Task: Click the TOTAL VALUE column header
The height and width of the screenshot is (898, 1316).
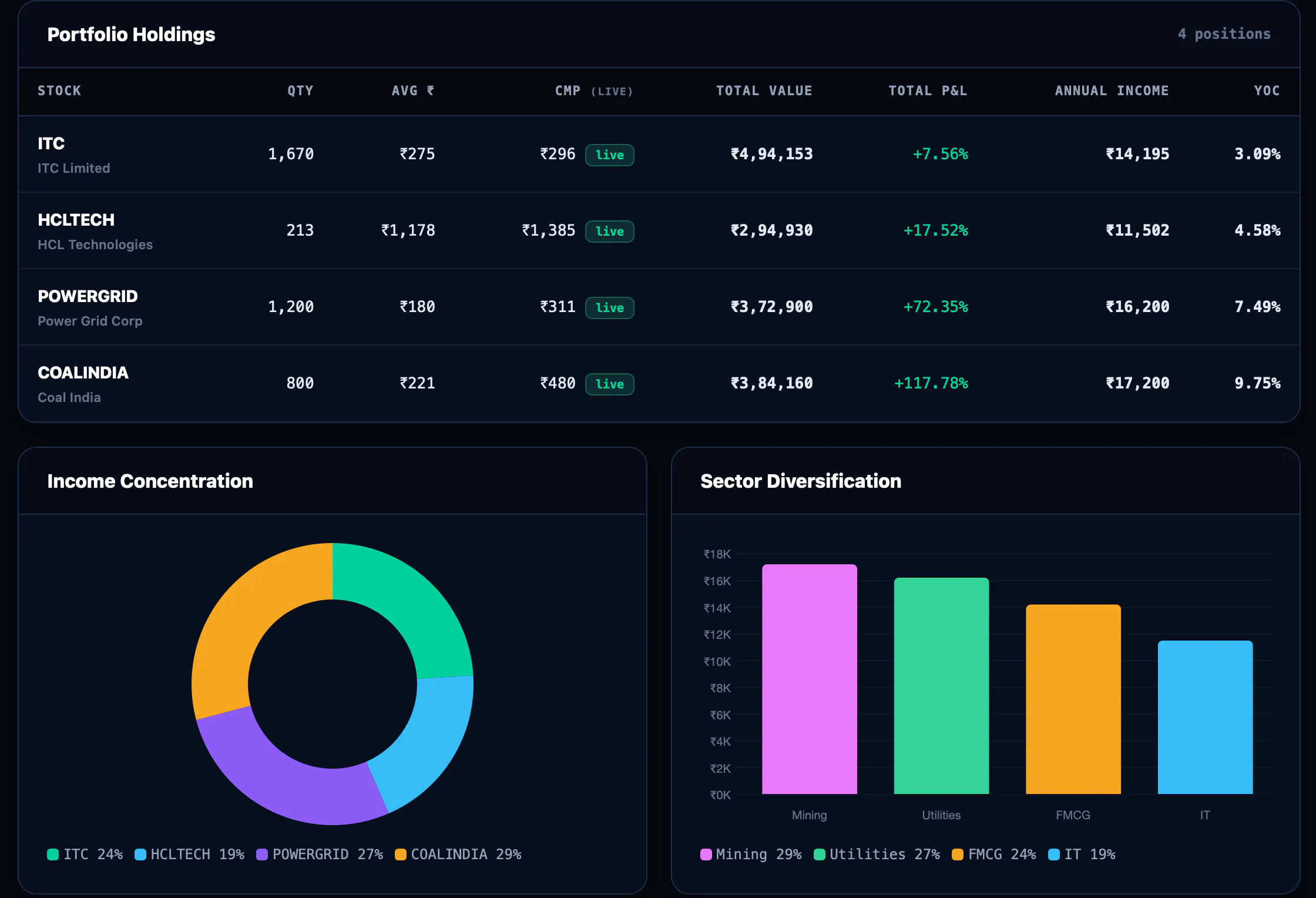Action: tap(764, 91)
